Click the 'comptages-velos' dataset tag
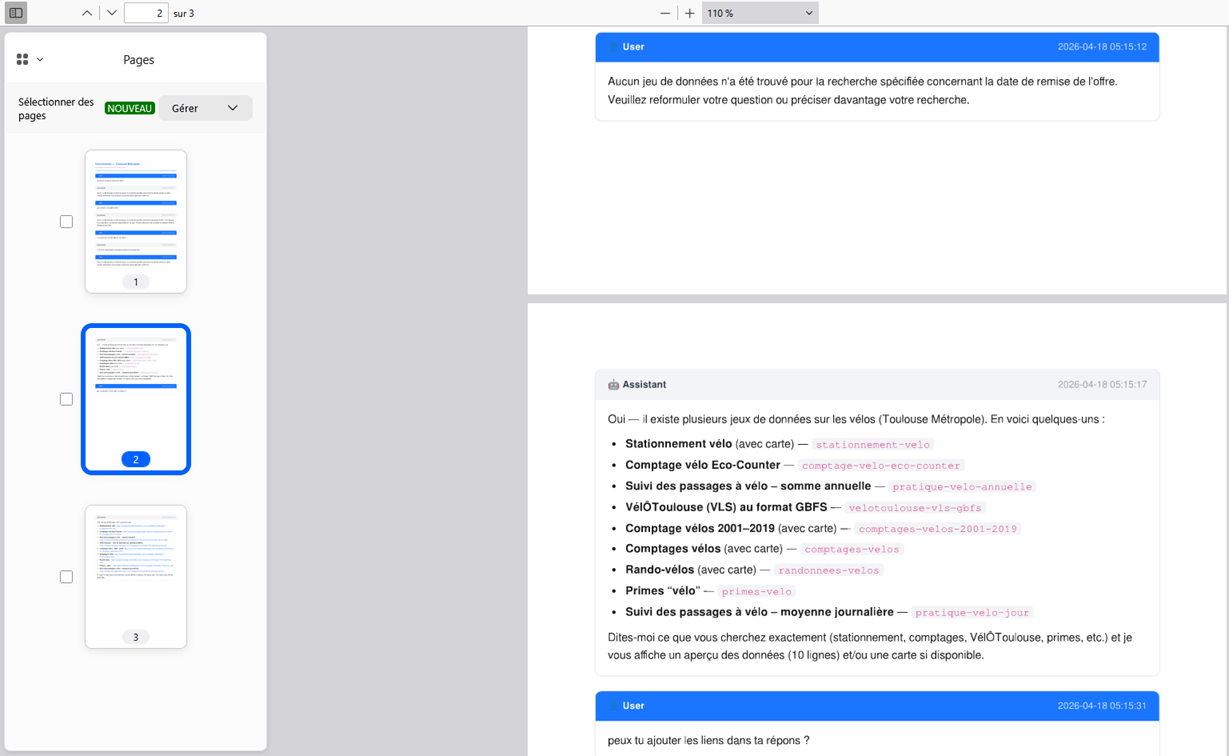Image resolution: width=1229 pixels, height=756 pixels. click(x=852, y=549)
